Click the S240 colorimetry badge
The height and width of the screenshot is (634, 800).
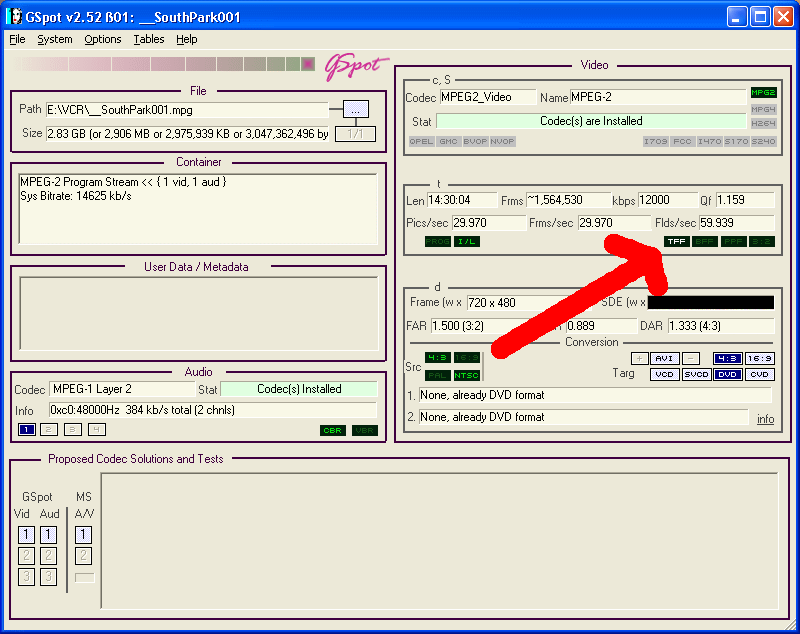764,141
